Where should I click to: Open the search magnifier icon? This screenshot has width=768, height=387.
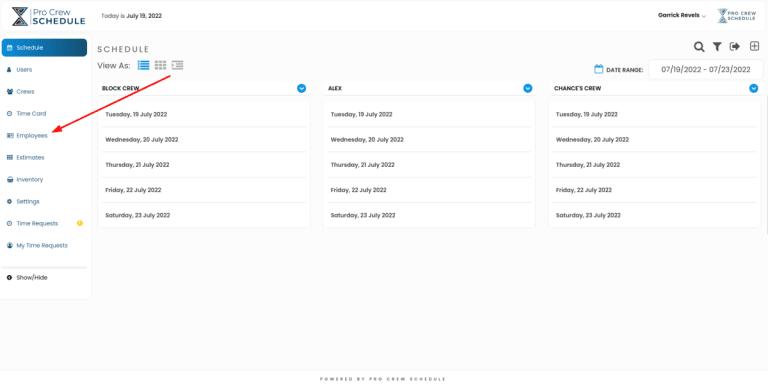pyautogui.click(x=699, y=47)
